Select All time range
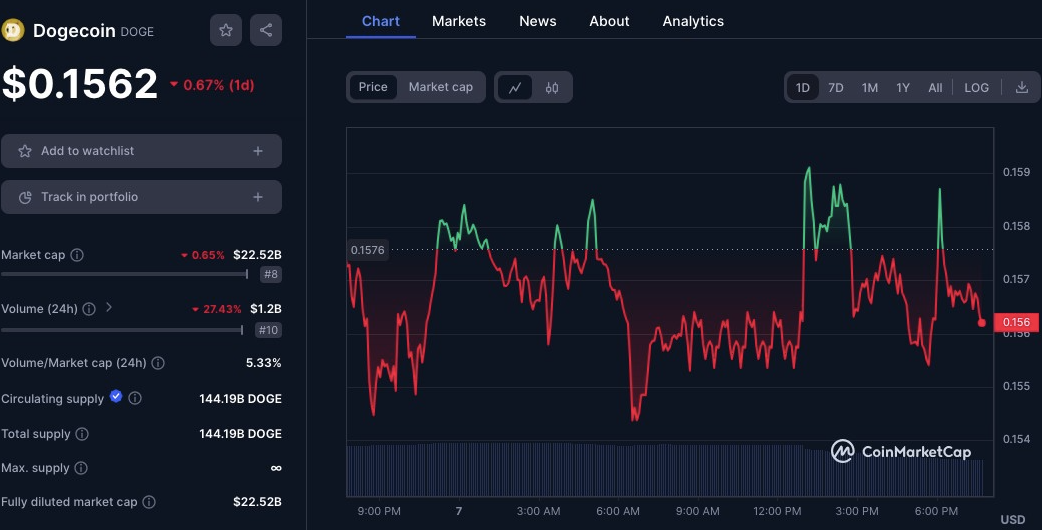Viewport: 1042px width, 530px height. point(935,88)
